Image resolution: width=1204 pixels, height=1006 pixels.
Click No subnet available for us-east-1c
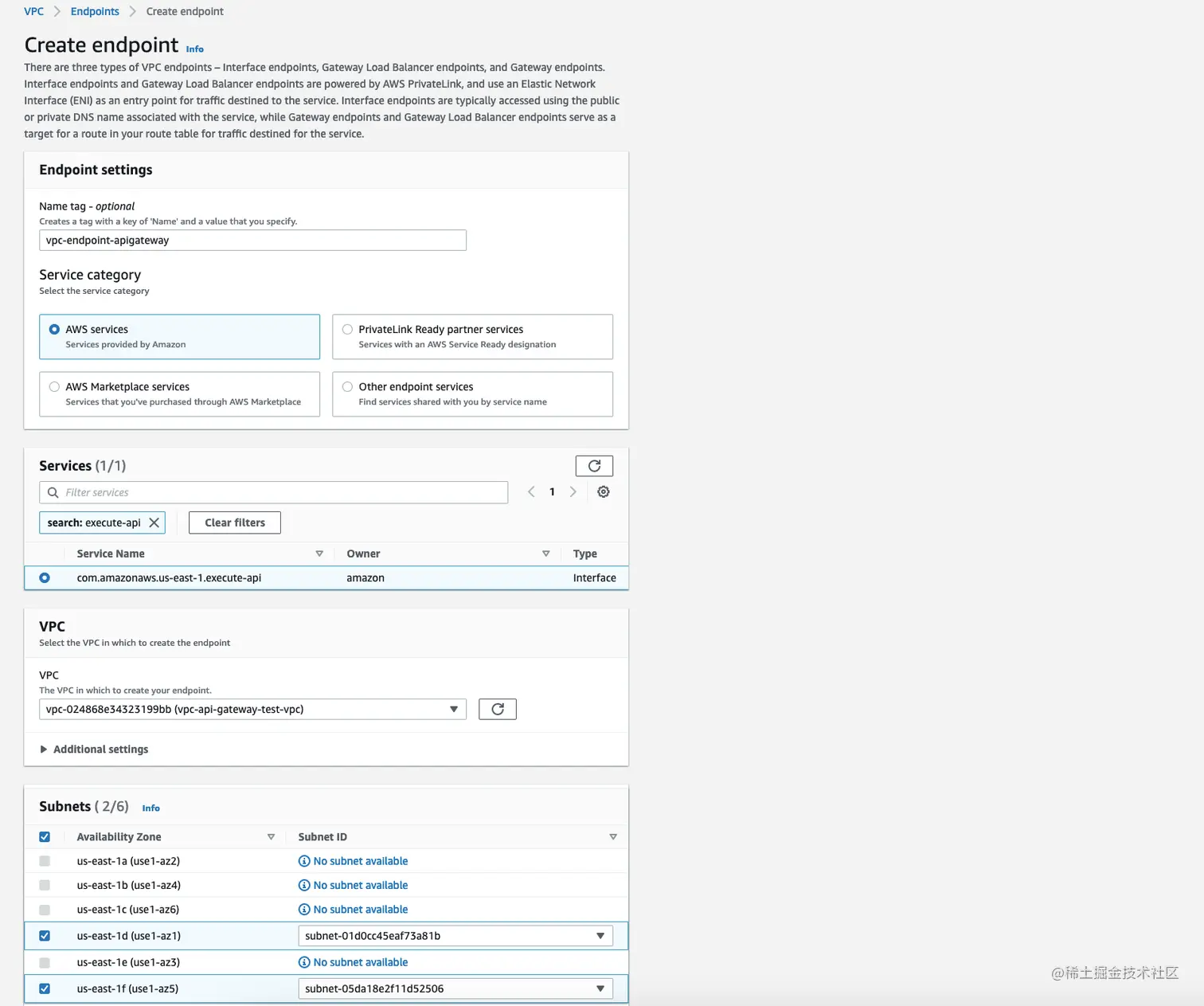pos(361,910)
